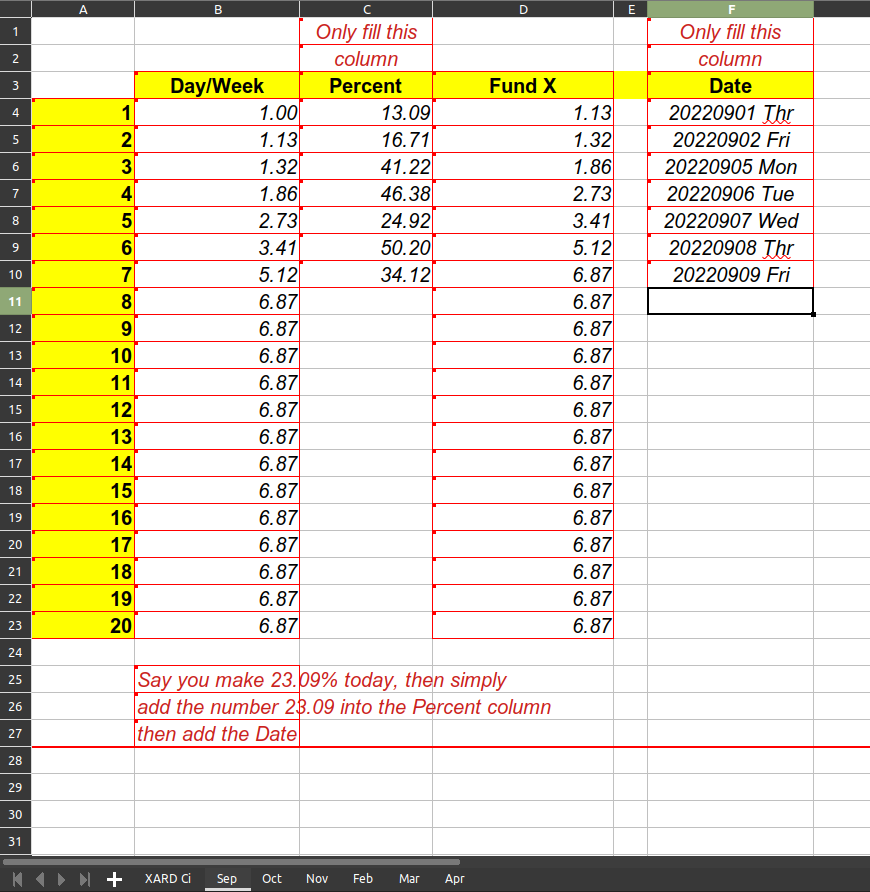Click the 'Say you make 23.09% today' note
The height and width of the screenshot is (892, 870).
pos(322,680)
